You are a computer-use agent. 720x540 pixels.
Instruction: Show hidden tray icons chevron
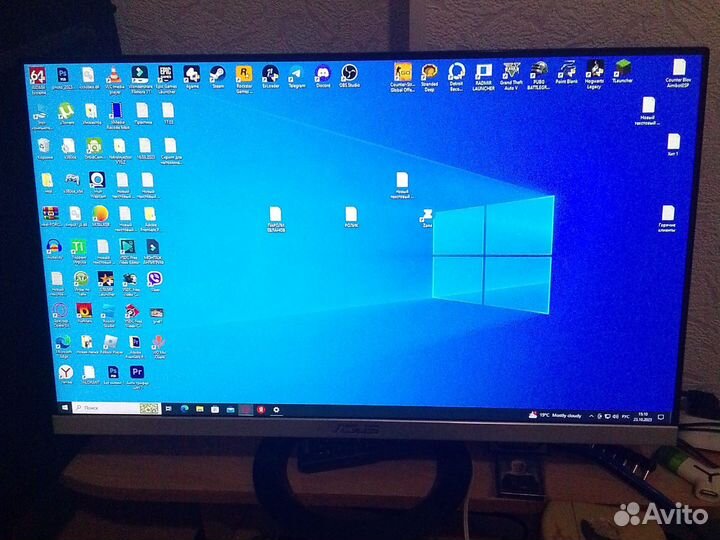pos(591,416)
